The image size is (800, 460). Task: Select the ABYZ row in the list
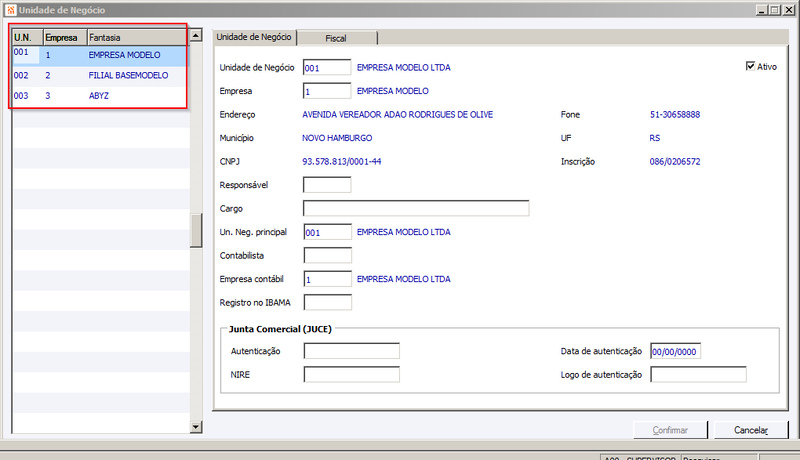click(100, 96)
